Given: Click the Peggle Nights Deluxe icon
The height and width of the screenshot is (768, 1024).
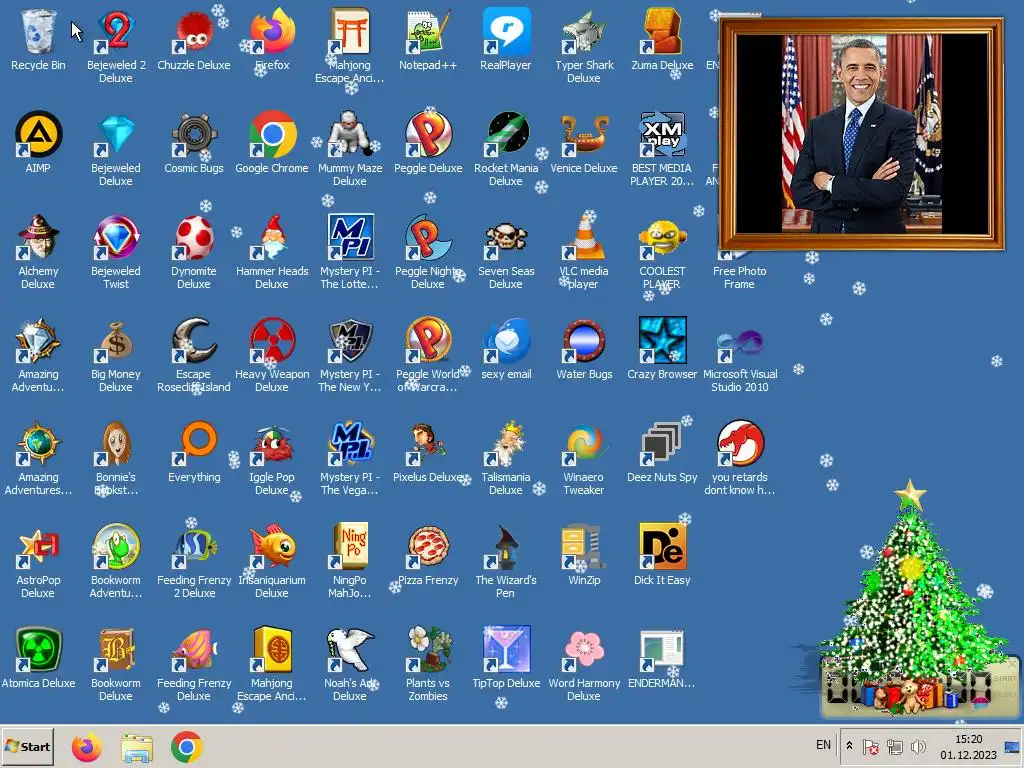Looking at the screenshot, I should [x=428, y=237].
